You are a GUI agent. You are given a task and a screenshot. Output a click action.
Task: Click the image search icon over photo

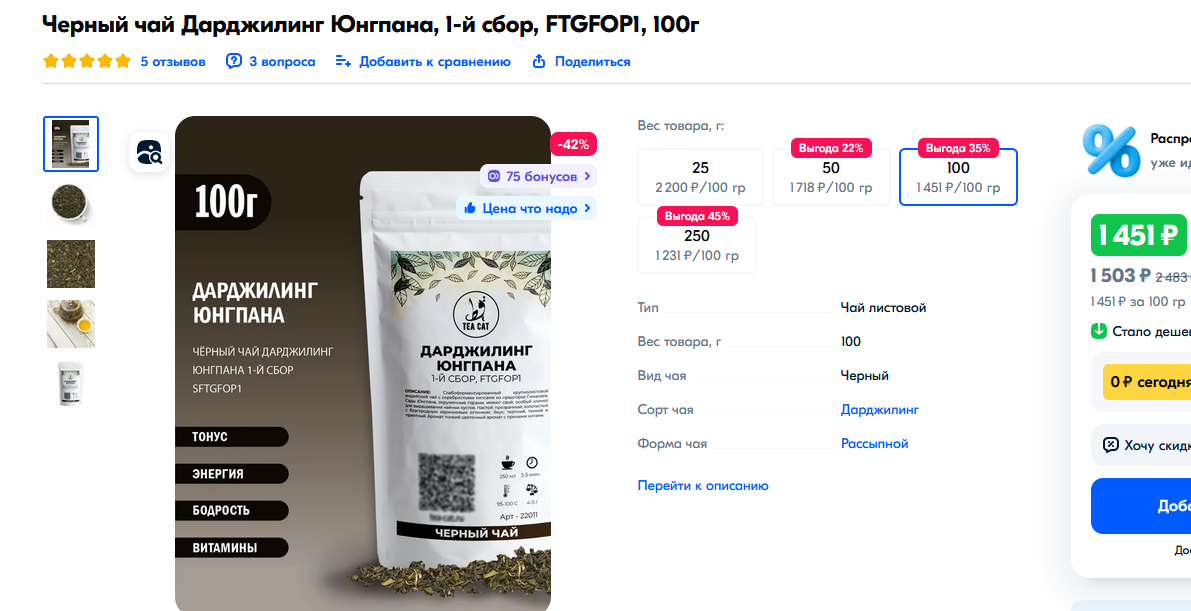[x=149, y=152]
